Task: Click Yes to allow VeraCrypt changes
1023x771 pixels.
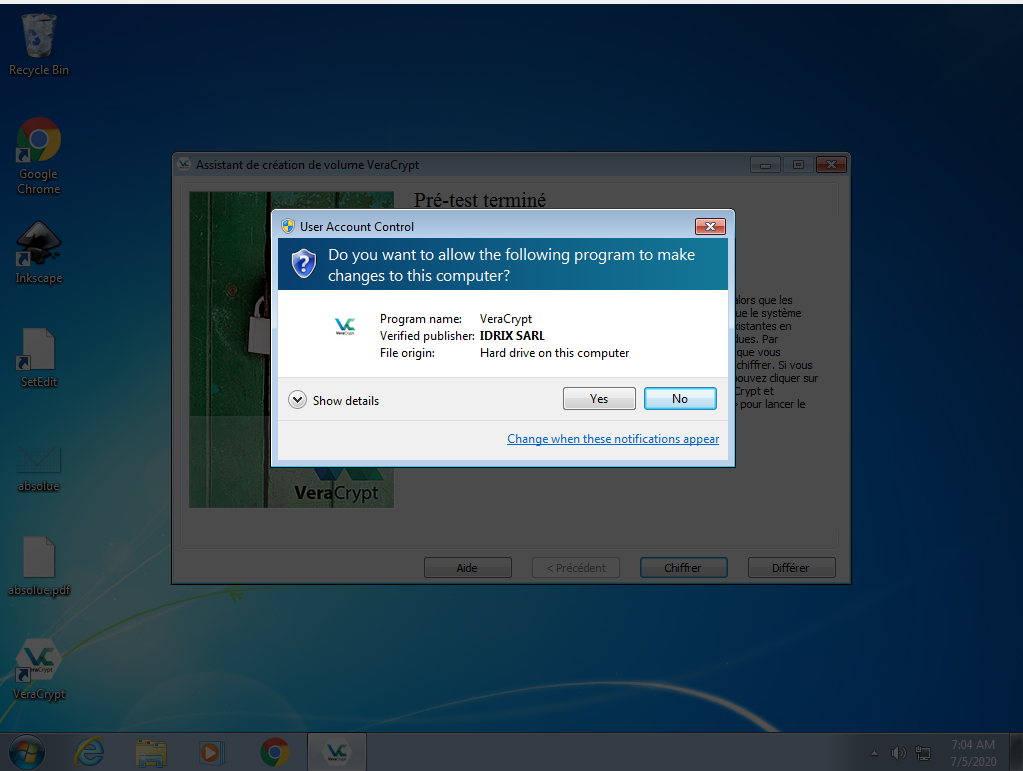Action: coord(599,399)
